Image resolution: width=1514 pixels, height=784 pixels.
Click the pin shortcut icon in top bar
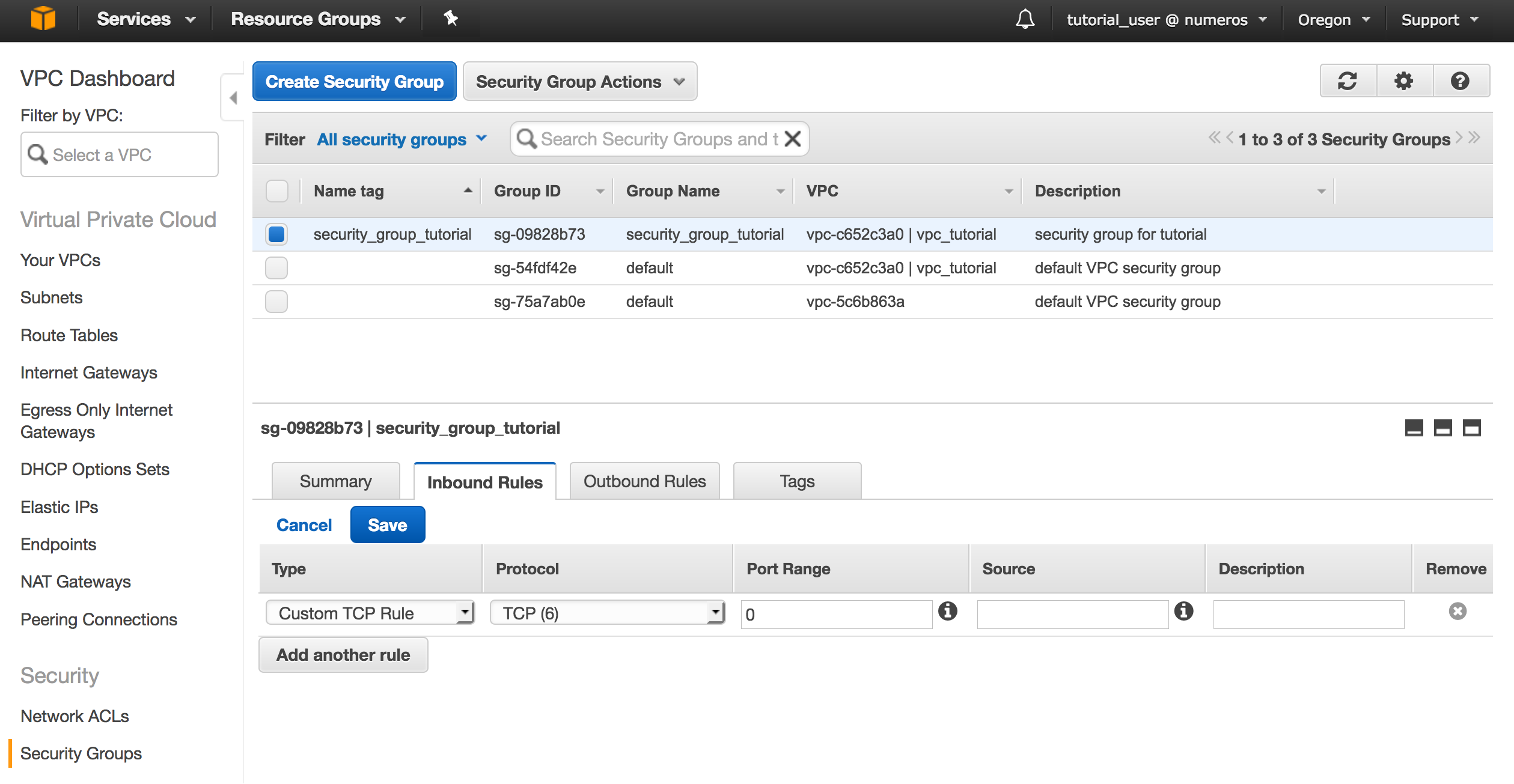[x=451, y=19]
